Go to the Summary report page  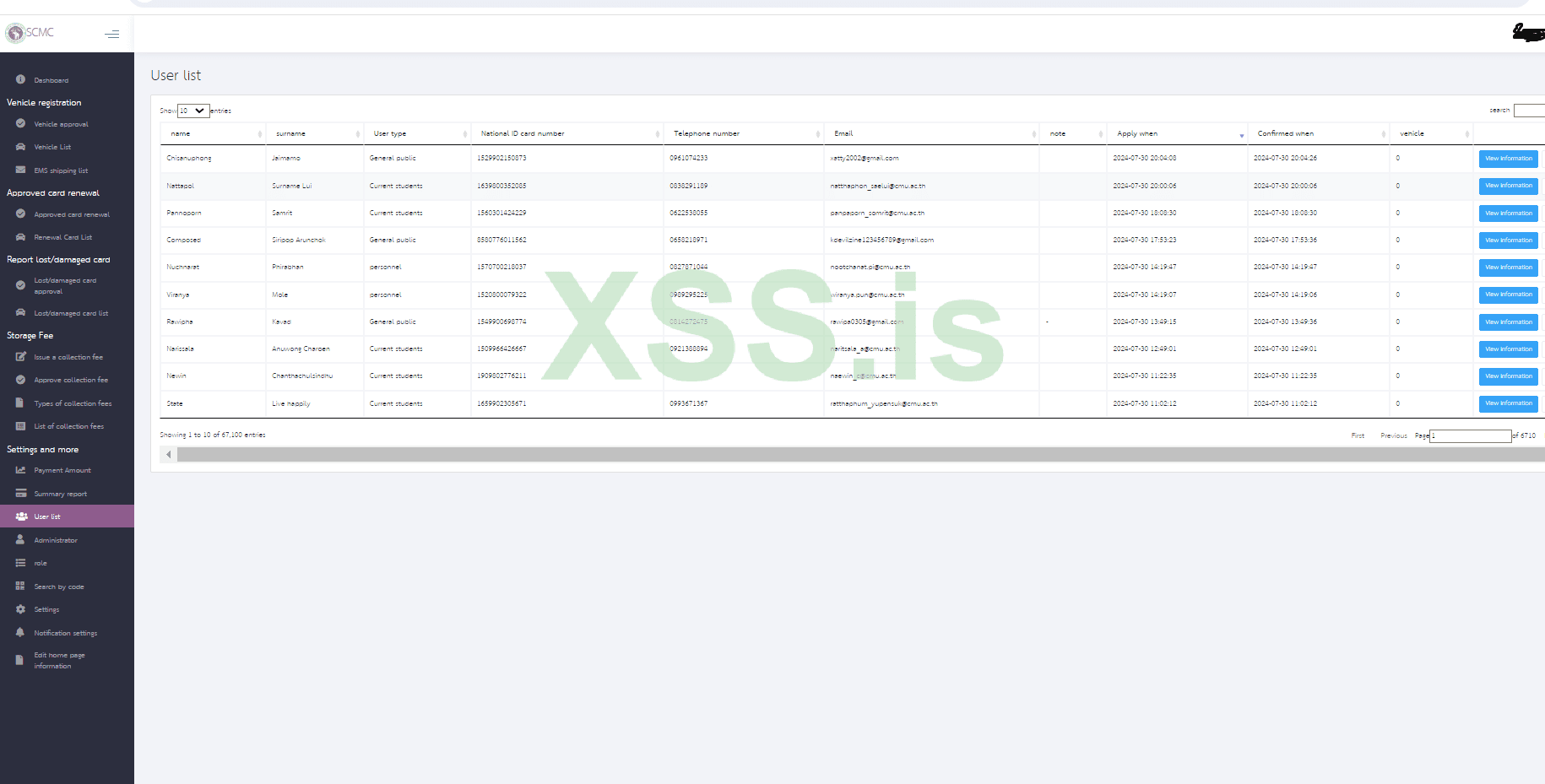(x=60, y=494)
